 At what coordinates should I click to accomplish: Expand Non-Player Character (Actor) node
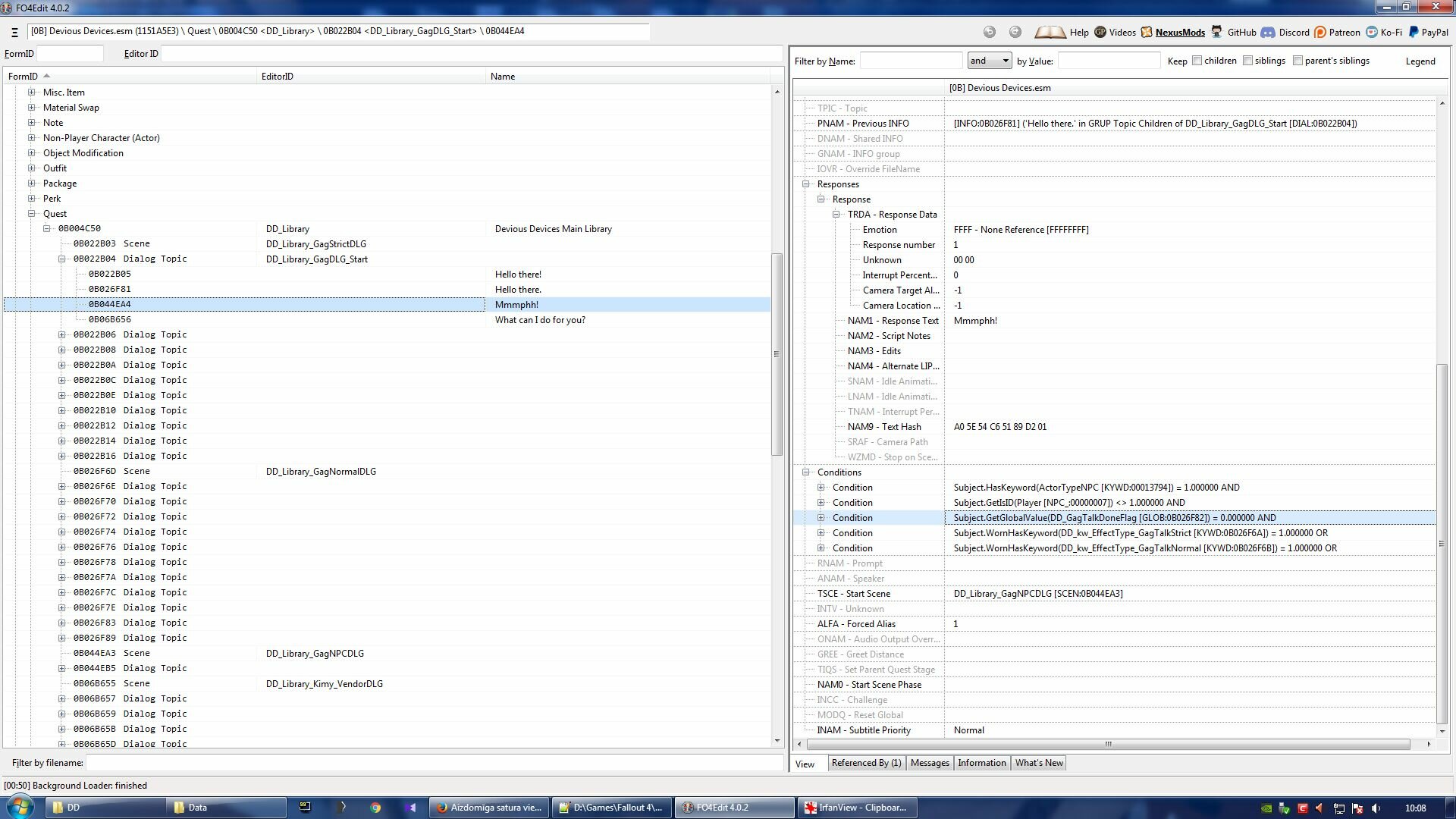pyautogui.click(x=32, y=138)
